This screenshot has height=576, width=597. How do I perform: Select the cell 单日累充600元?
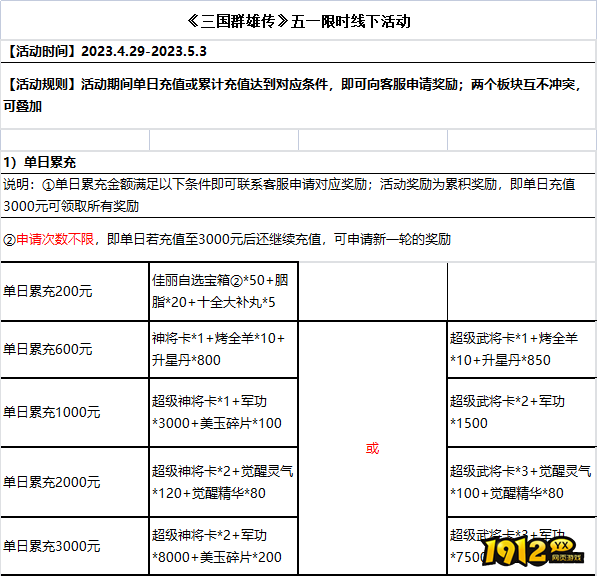[x=75, y=349]
